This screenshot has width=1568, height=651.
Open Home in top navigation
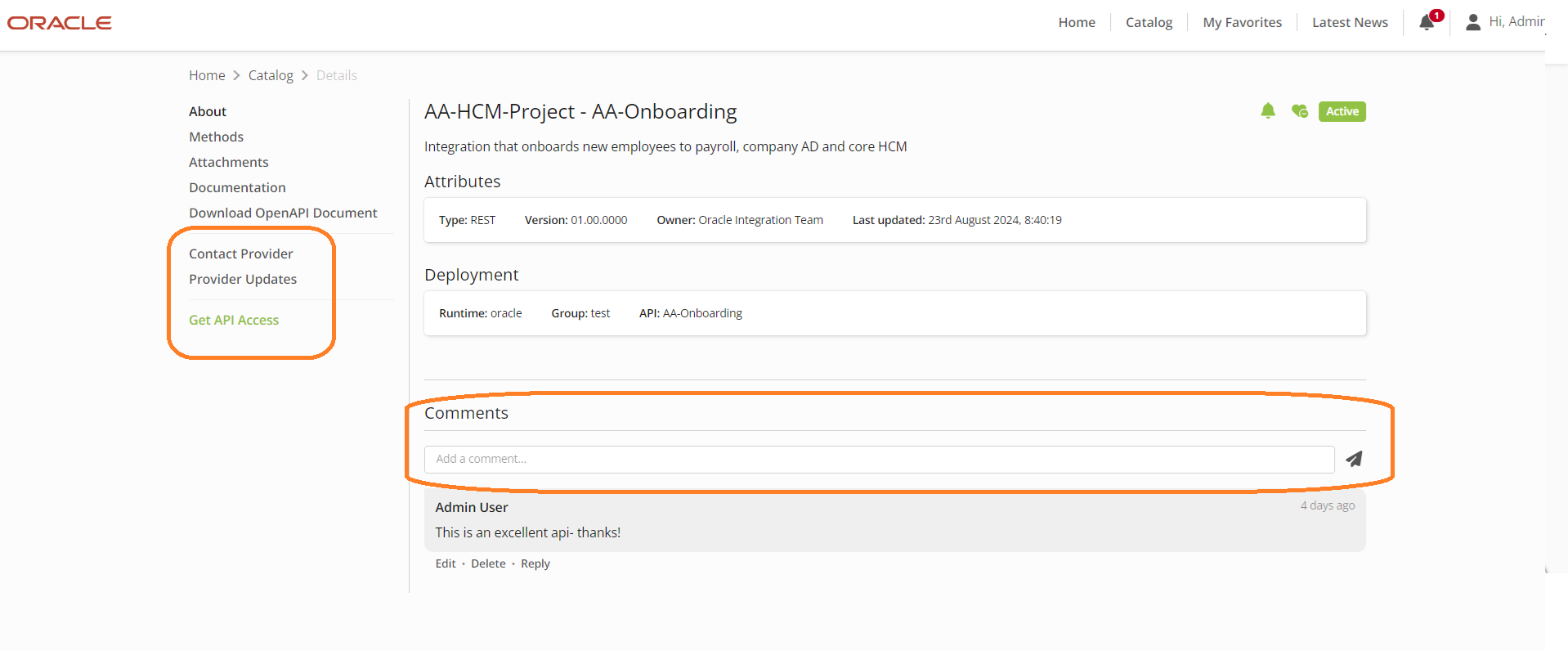(x=1077, y=22)
